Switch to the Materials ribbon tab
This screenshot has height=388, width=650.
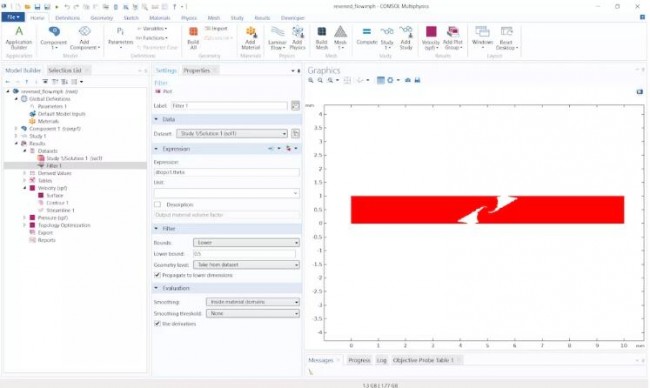click(x=160, y=18)
